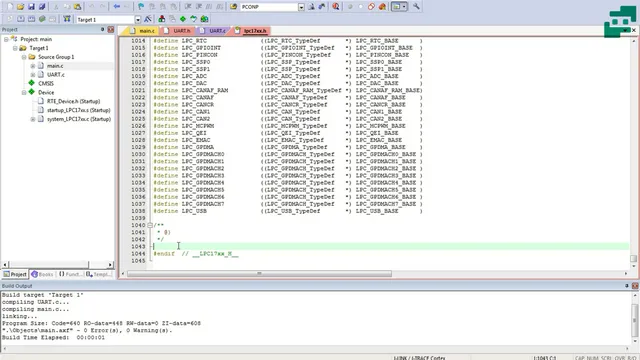This screenshot has height=360, width=640.
Task: Open the PCONP search dropdown arrow
Action: point(301,7)
